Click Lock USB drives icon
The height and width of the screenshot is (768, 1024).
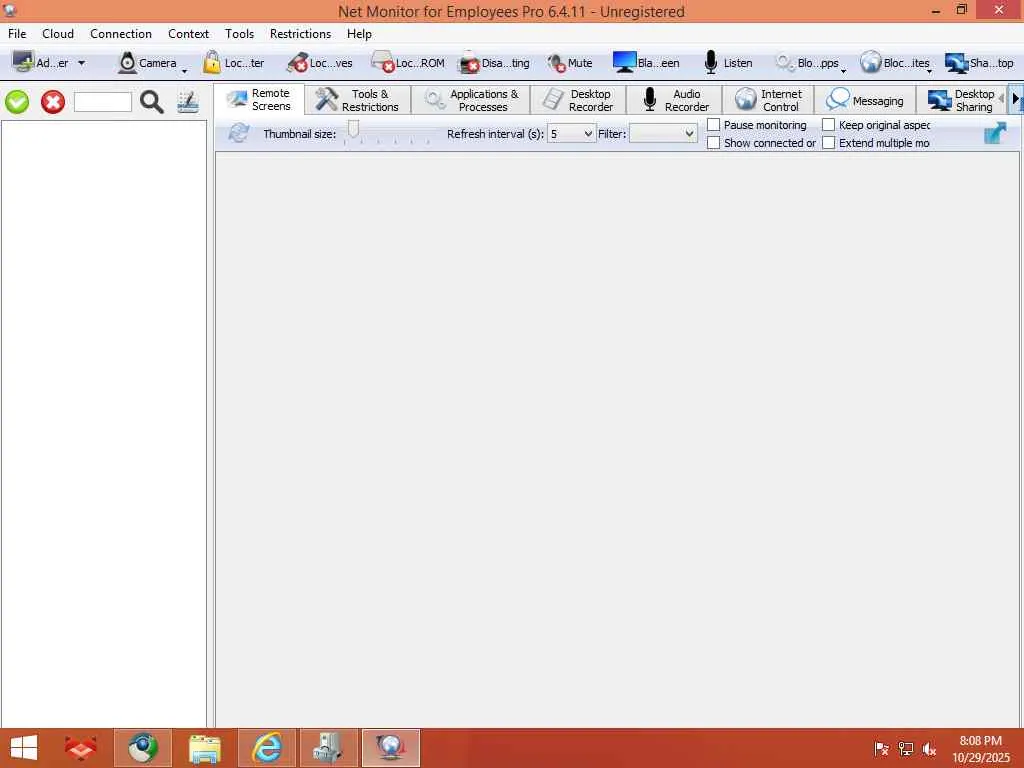pyautogui.click(x=297, y=63)
